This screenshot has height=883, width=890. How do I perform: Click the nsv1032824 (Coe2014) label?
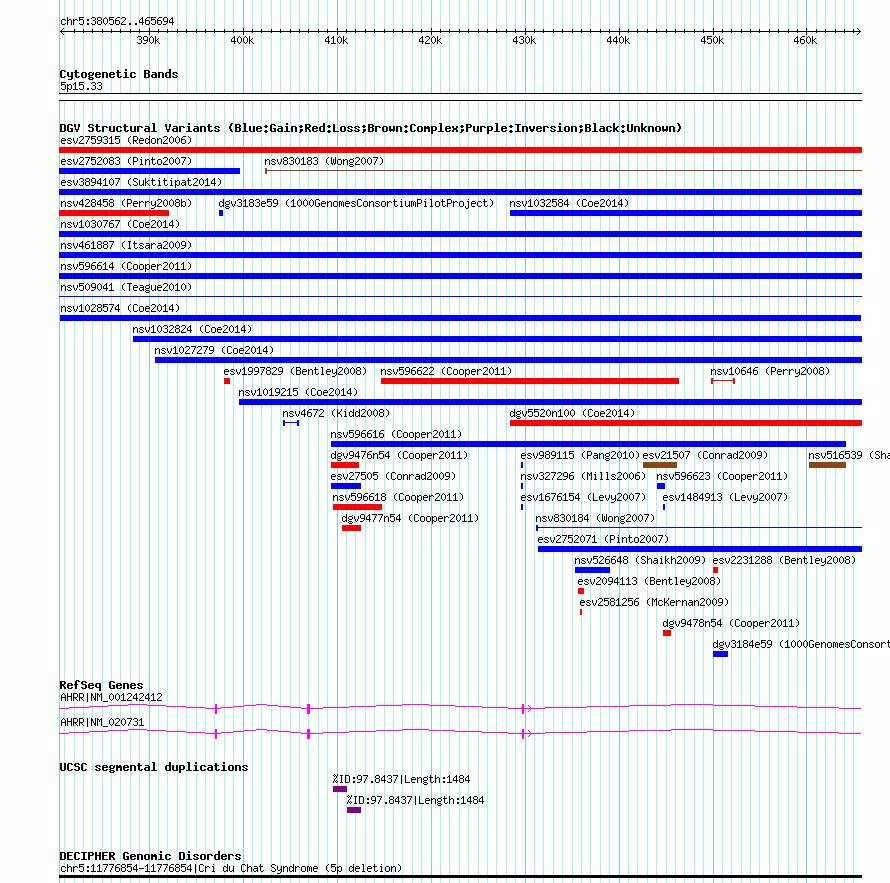[192, 329]
